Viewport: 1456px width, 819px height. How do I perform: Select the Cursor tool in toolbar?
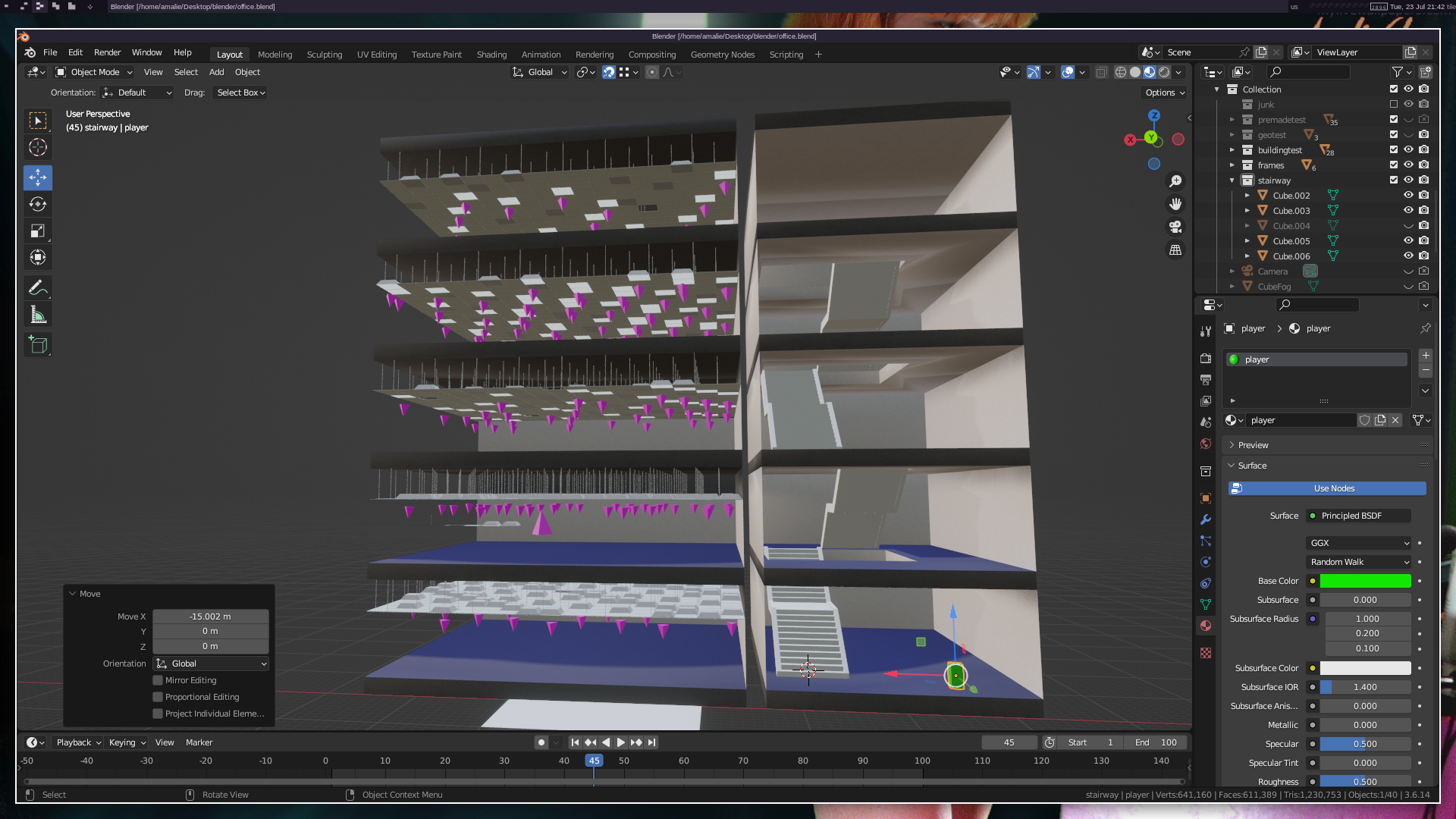coord(38,147)
